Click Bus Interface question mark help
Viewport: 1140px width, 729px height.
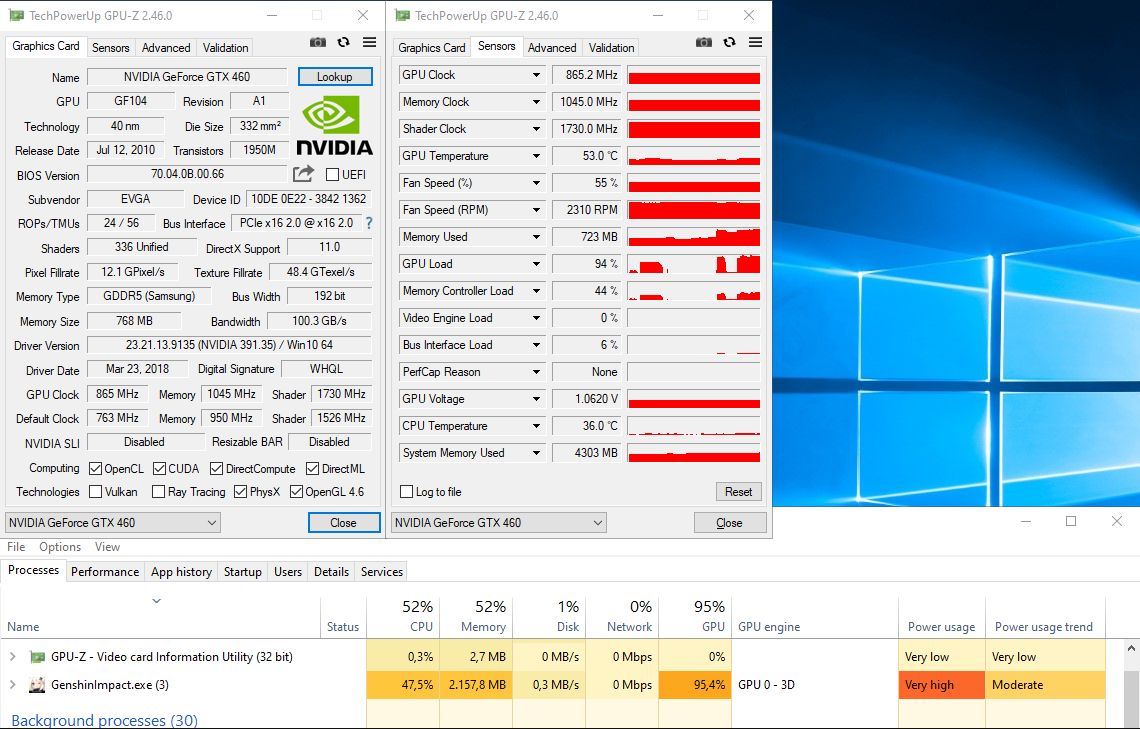[x=369, y=223]
